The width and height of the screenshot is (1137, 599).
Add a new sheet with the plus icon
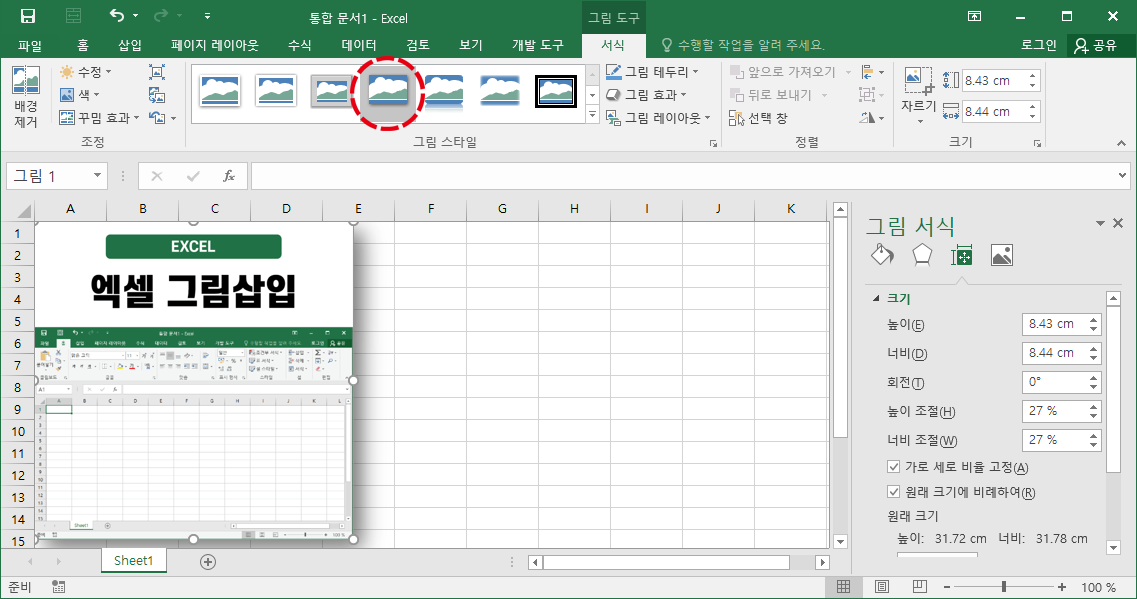coord(207,561)
